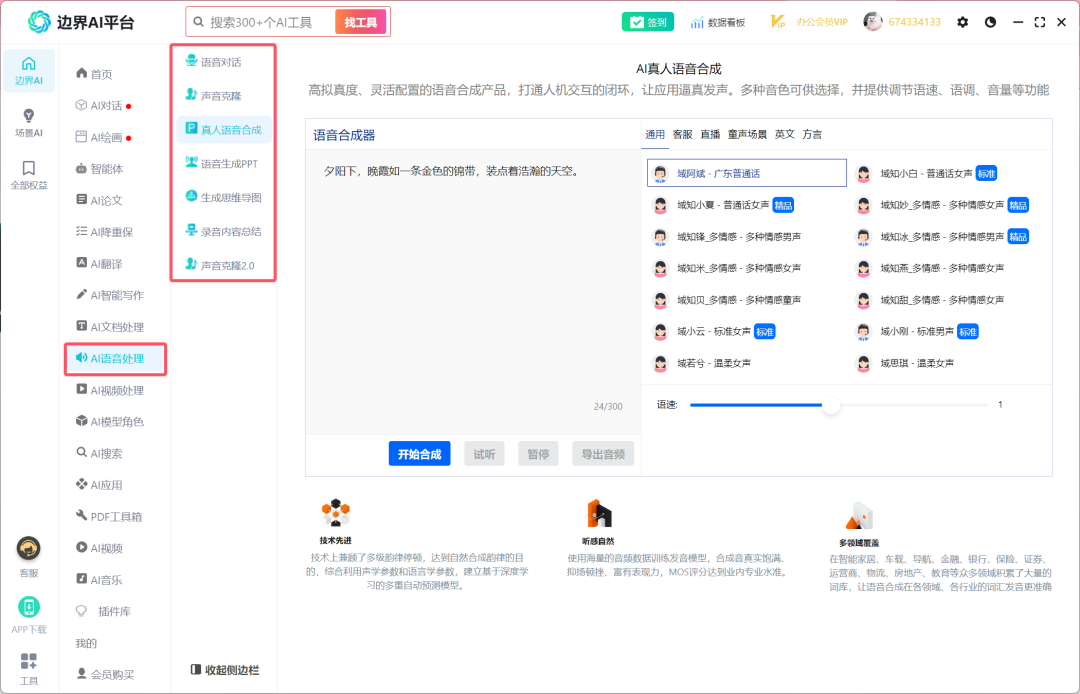
Task: Collapse sidebar with 收起侧边栏
Action: [x=225, y=670]
